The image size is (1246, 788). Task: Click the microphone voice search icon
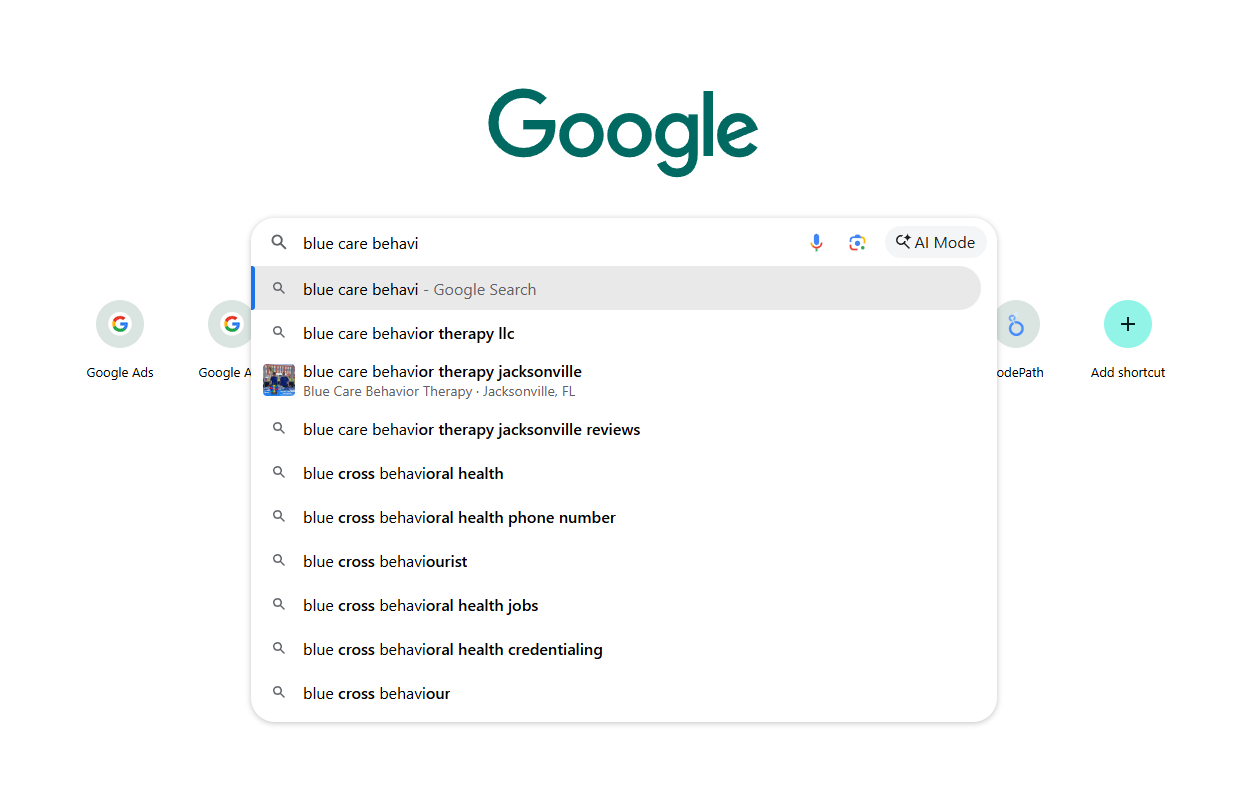point(817,243)
